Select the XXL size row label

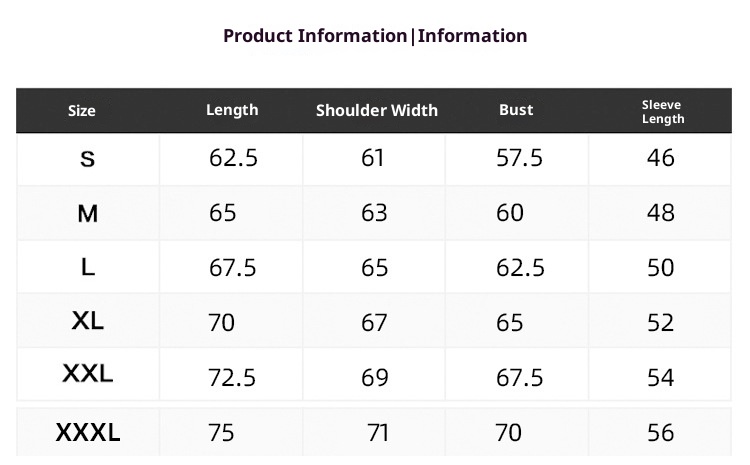[x=88, y=375]
